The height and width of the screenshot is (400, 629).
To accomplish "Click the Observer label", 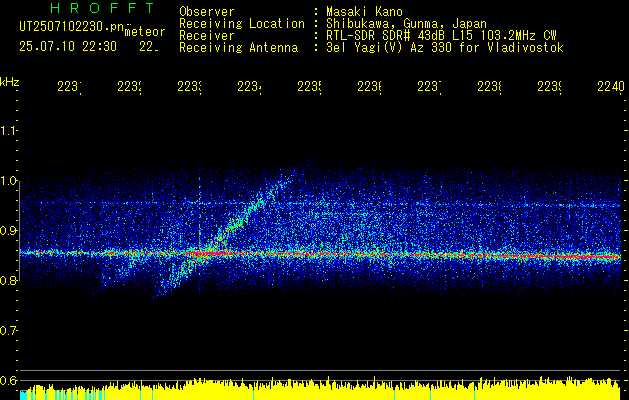I will pos(207,12).
